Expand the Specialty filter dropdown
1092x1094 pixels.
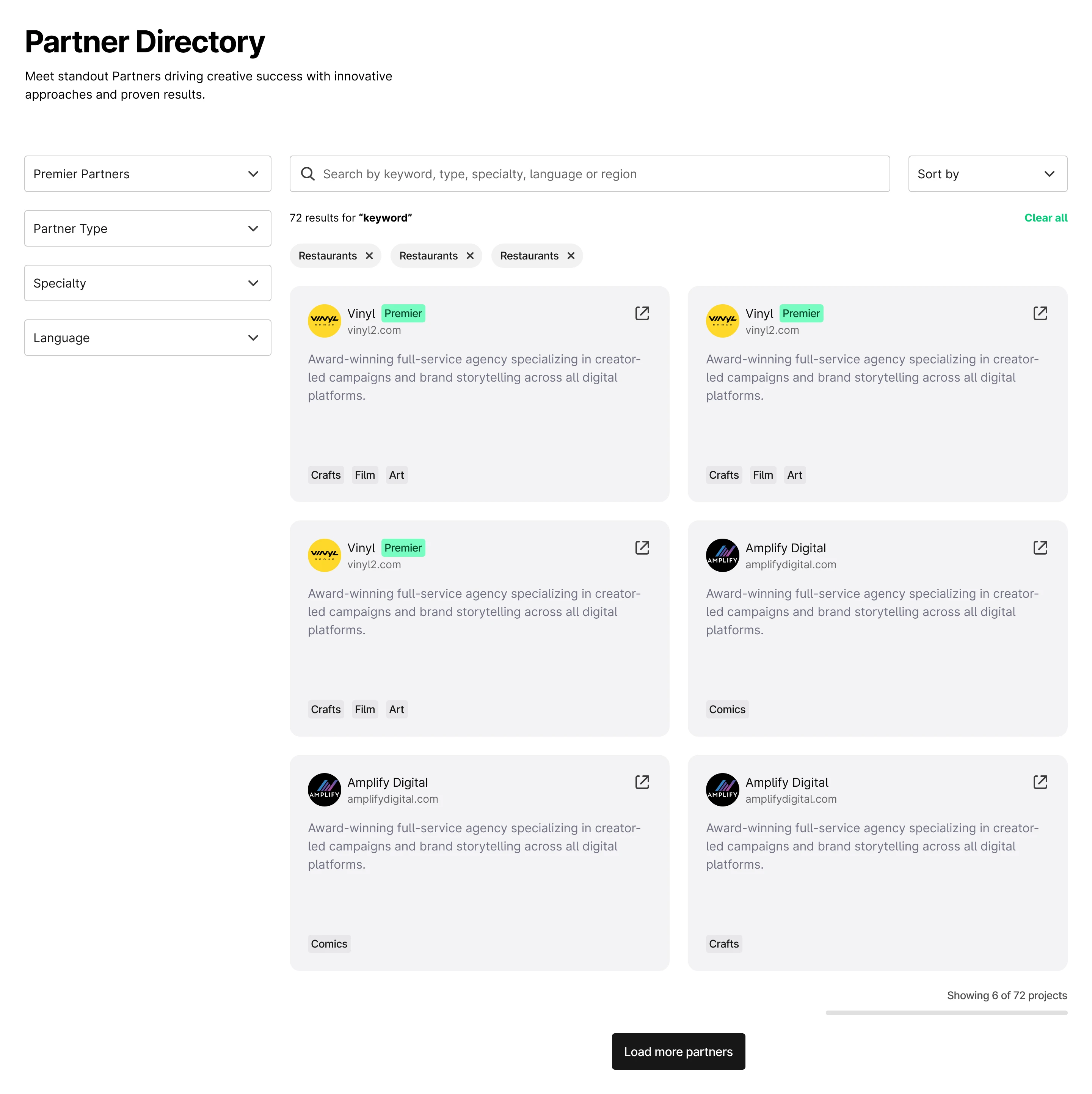click(x=147, y=283)
